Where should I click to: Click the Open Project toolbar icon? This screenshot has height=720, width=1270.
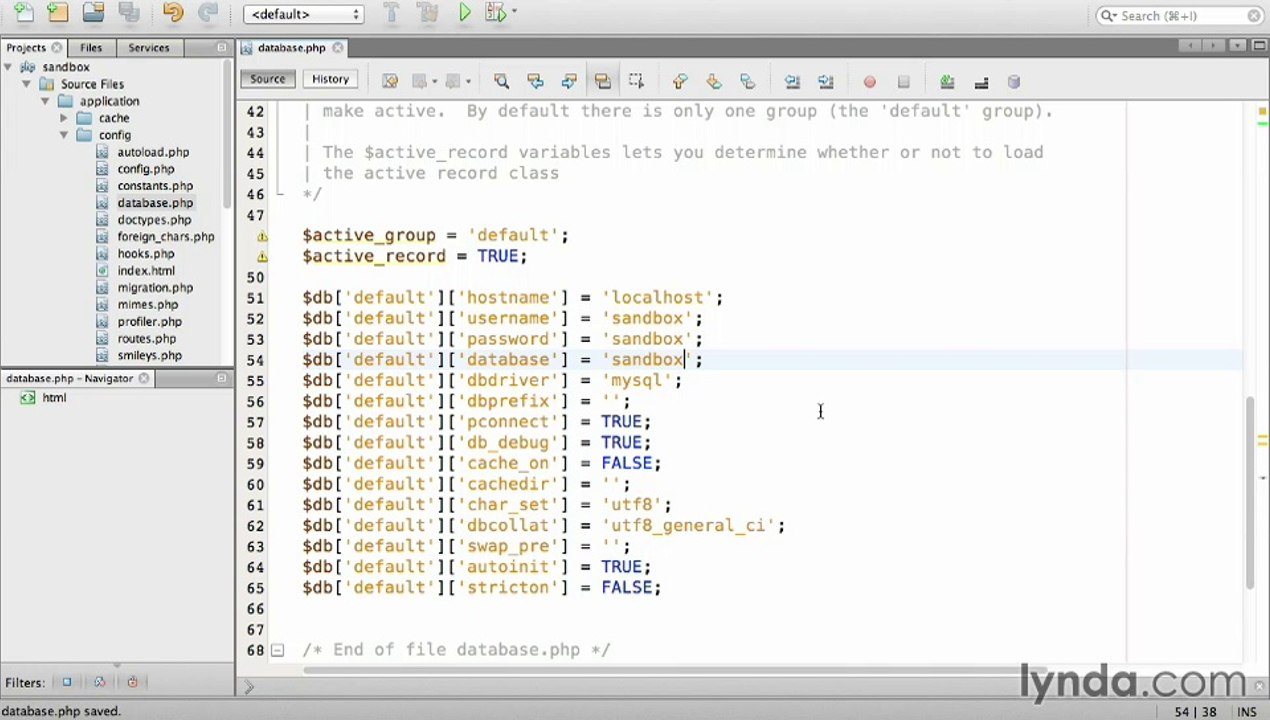click(93, 13)
